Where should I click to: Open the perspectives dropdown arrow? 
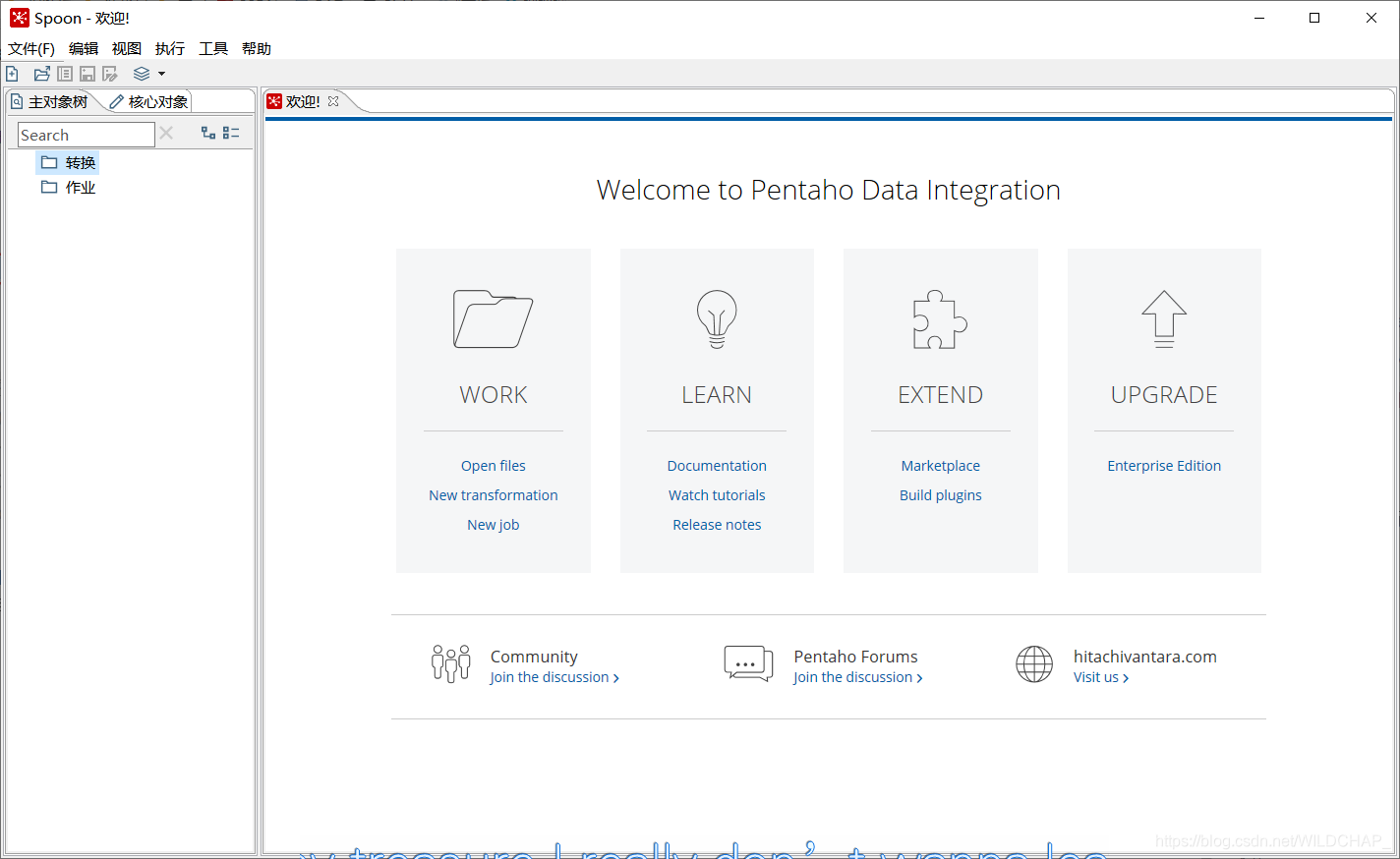point(161,74)
